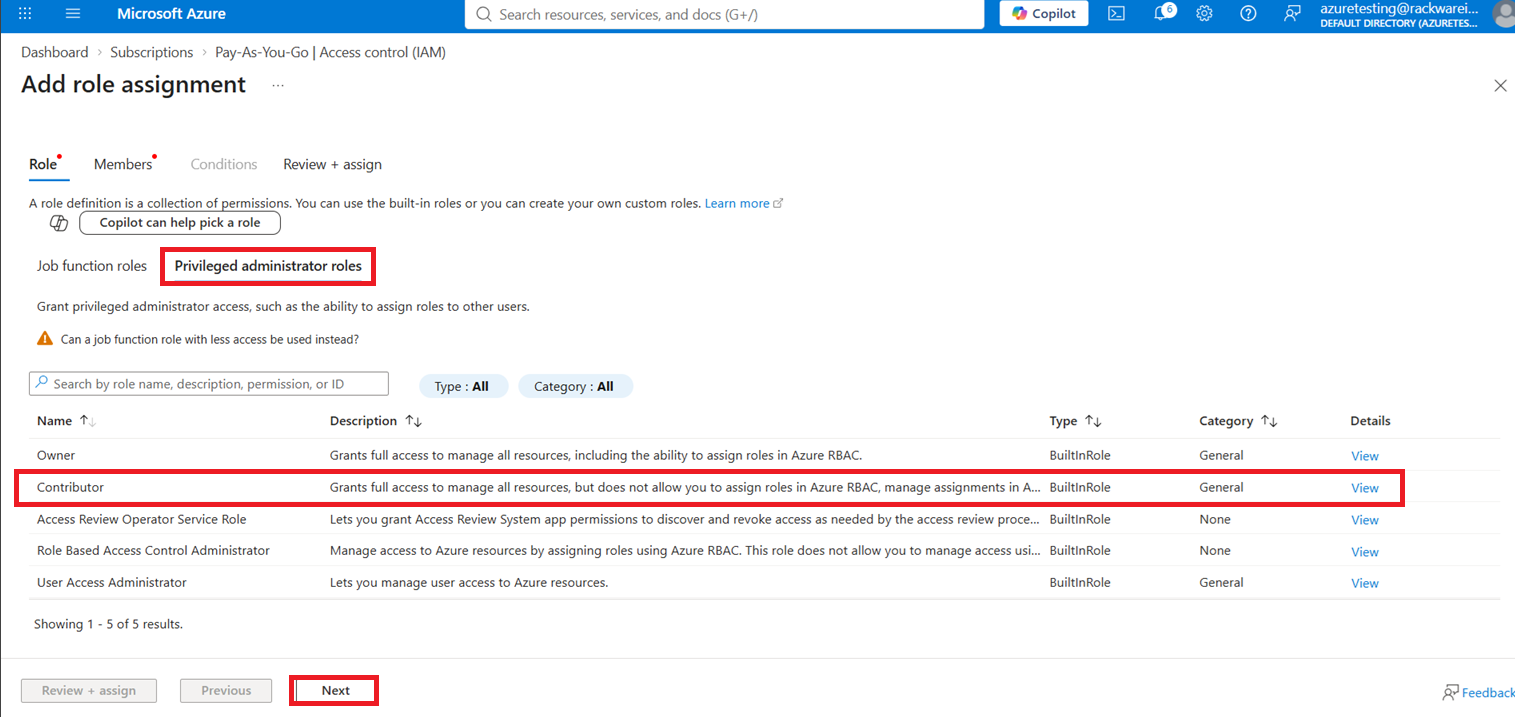Click the Name column header
The width and height of the screenshot is (1515, 717).
point(54,421)
